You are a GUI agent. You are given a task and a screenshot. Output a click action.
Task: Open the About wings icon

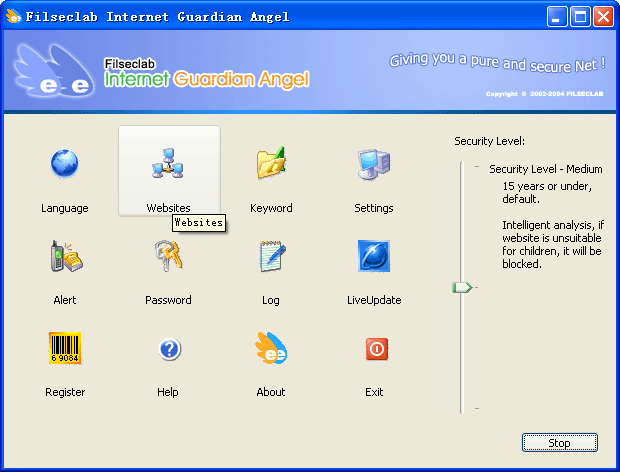[271, 349]
